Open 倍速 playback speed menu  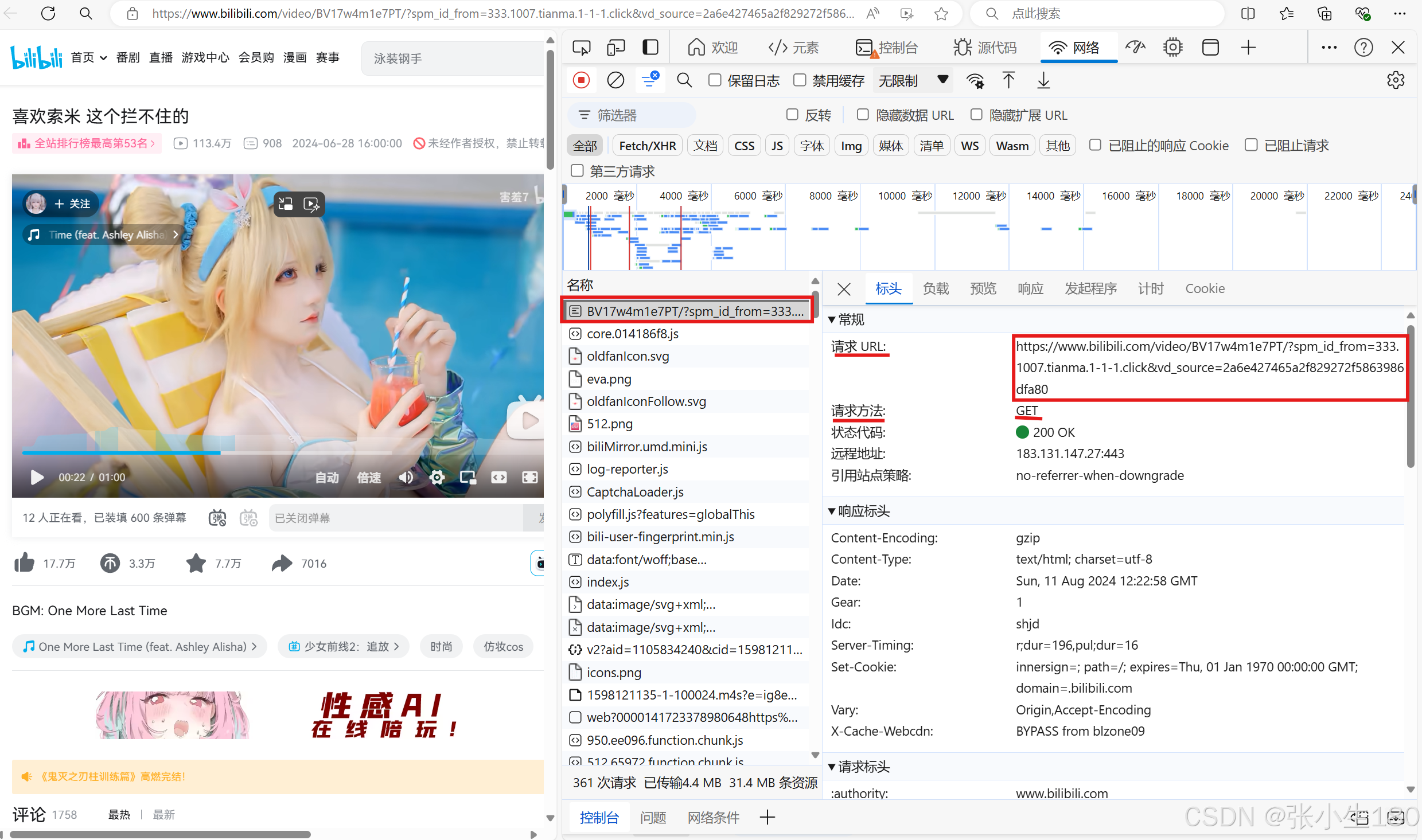369,477
